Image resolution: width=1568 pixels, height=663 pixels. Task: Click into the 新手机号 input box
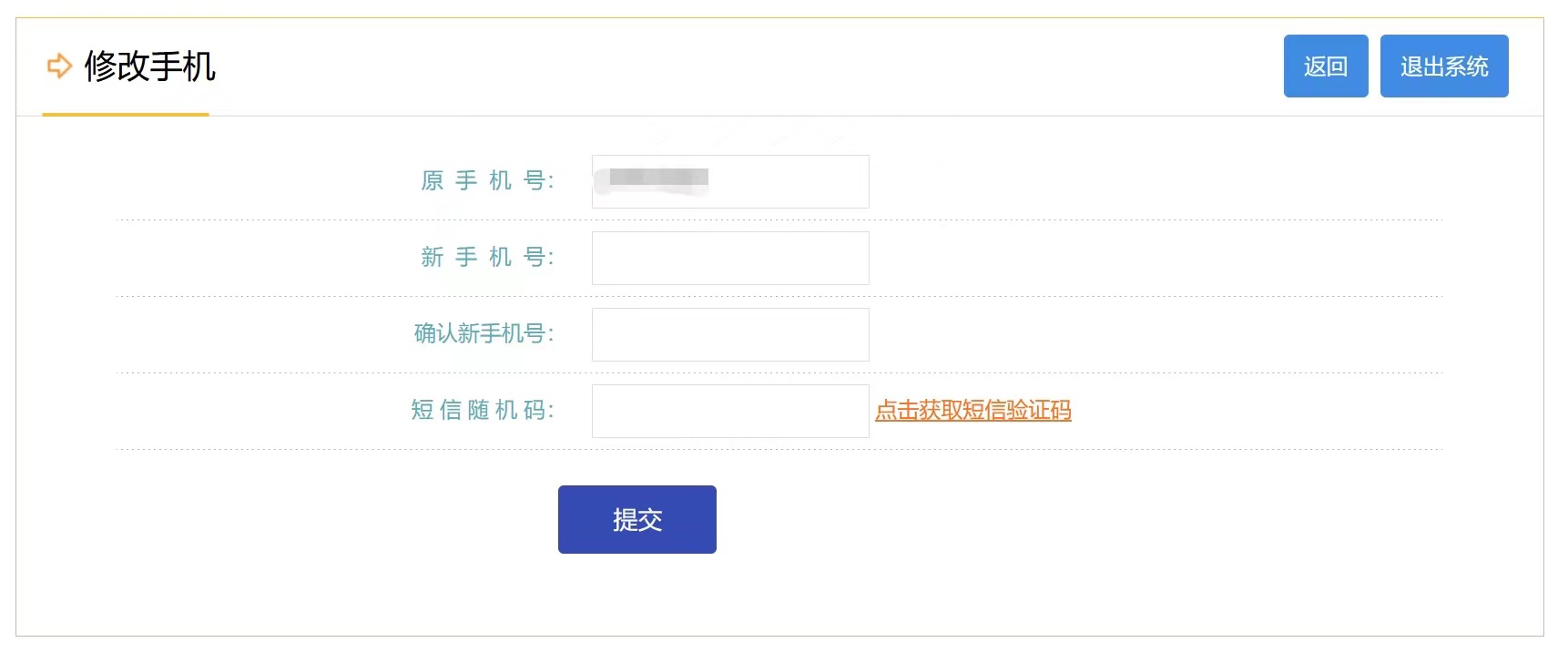tap(730, 258)
